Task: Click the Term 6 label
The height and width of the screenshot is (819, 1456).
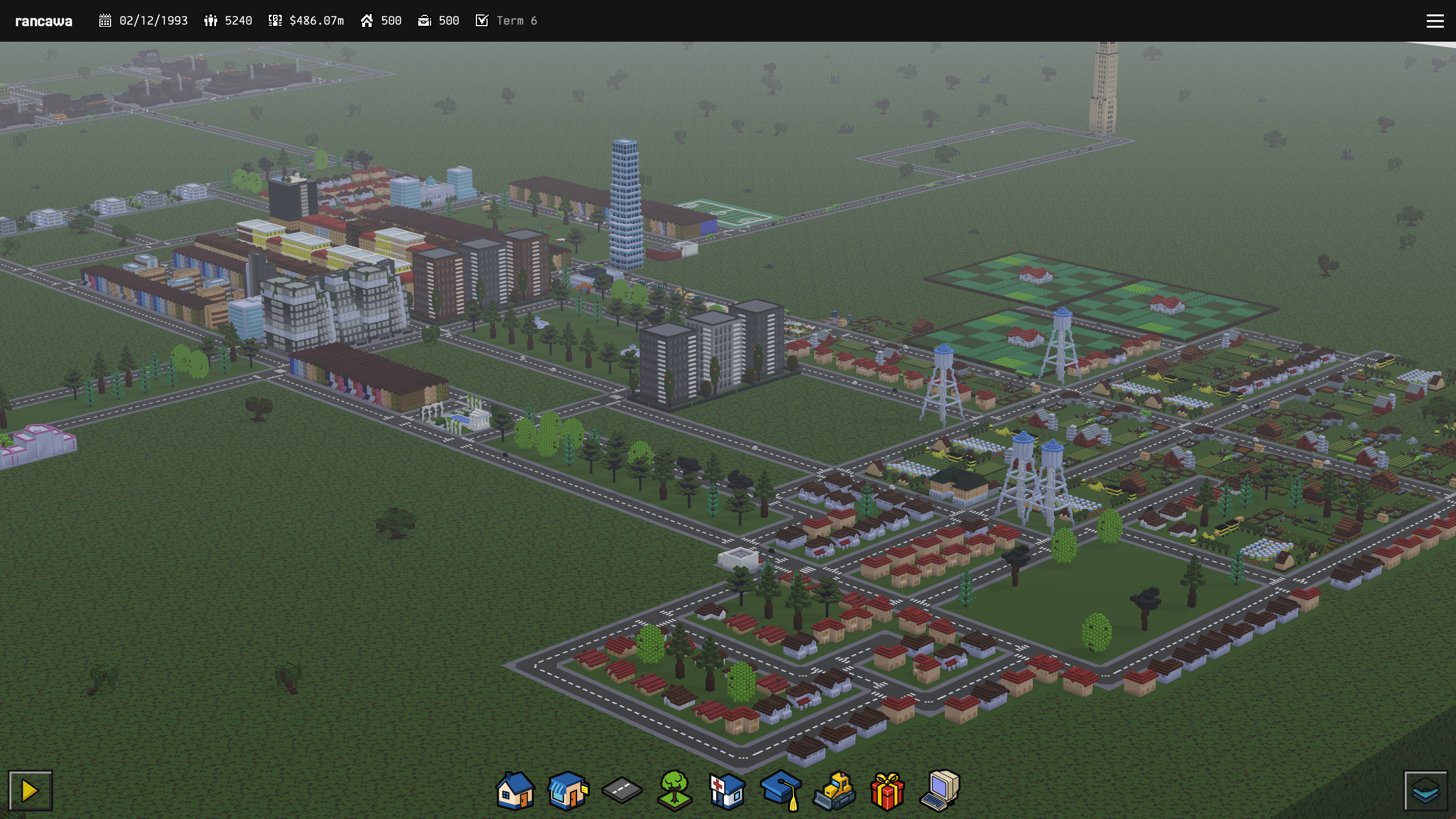Action: point(516,21)
